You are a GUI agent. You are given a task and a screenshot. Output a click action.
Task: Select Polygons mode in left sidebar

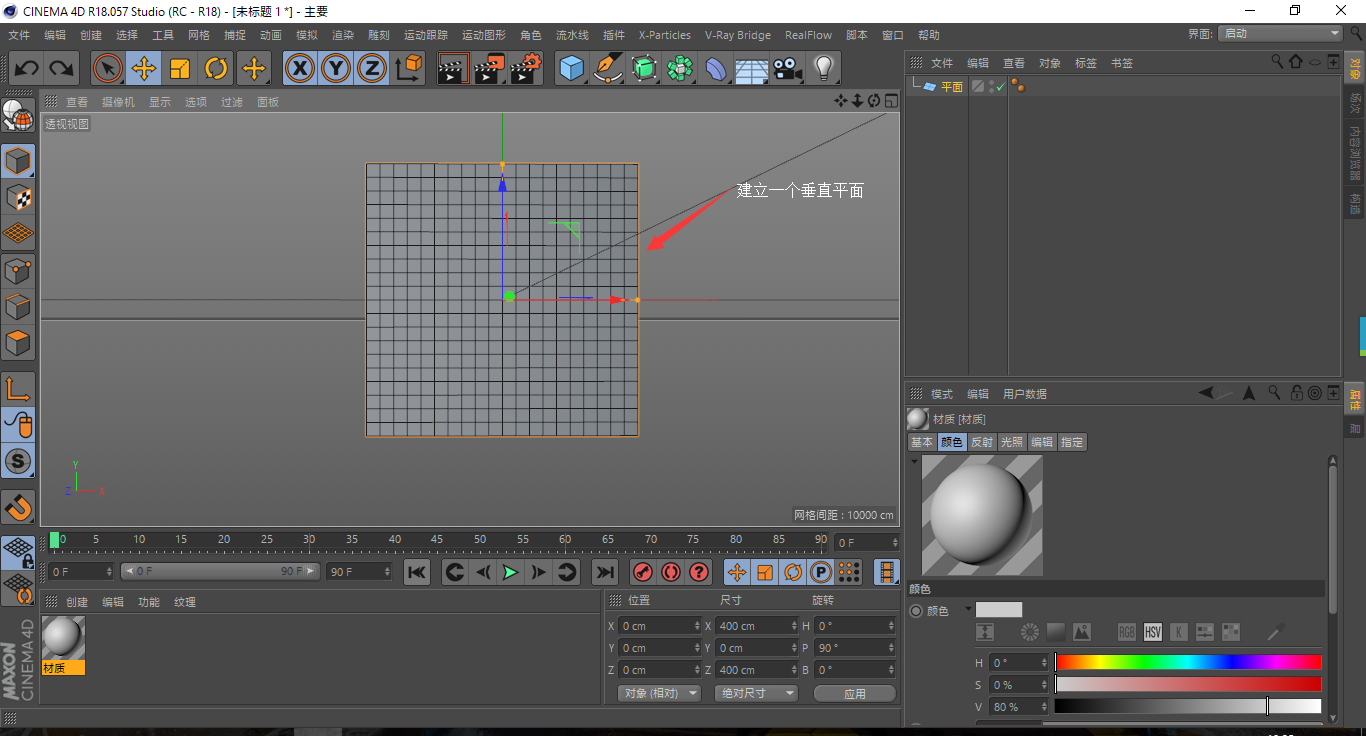18,343
